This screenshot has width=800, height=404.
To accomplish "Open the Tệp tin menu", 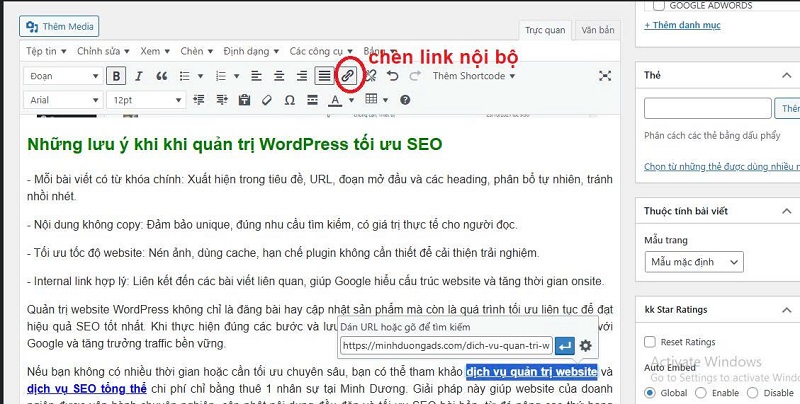I will pos(46,51).
